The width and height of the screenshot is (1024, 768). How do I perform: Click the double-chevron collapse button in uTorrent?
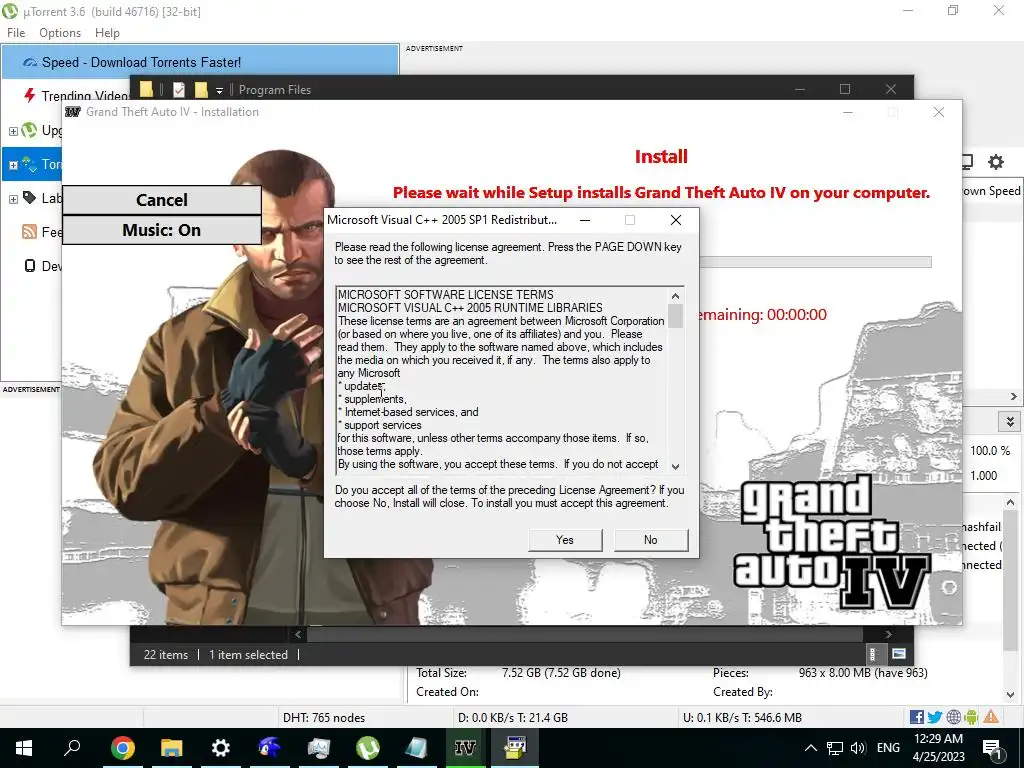[1010, 422]
